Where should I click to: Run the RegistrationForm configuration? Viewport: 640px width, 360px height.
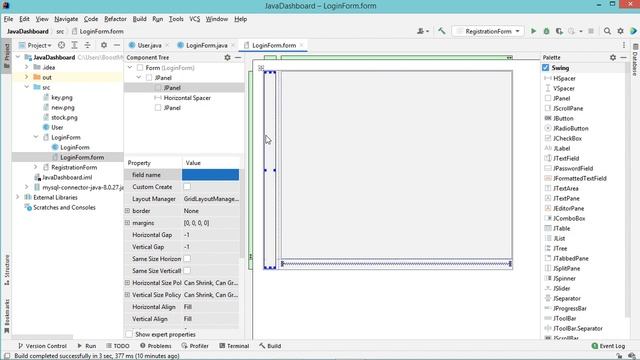point(533,31)
